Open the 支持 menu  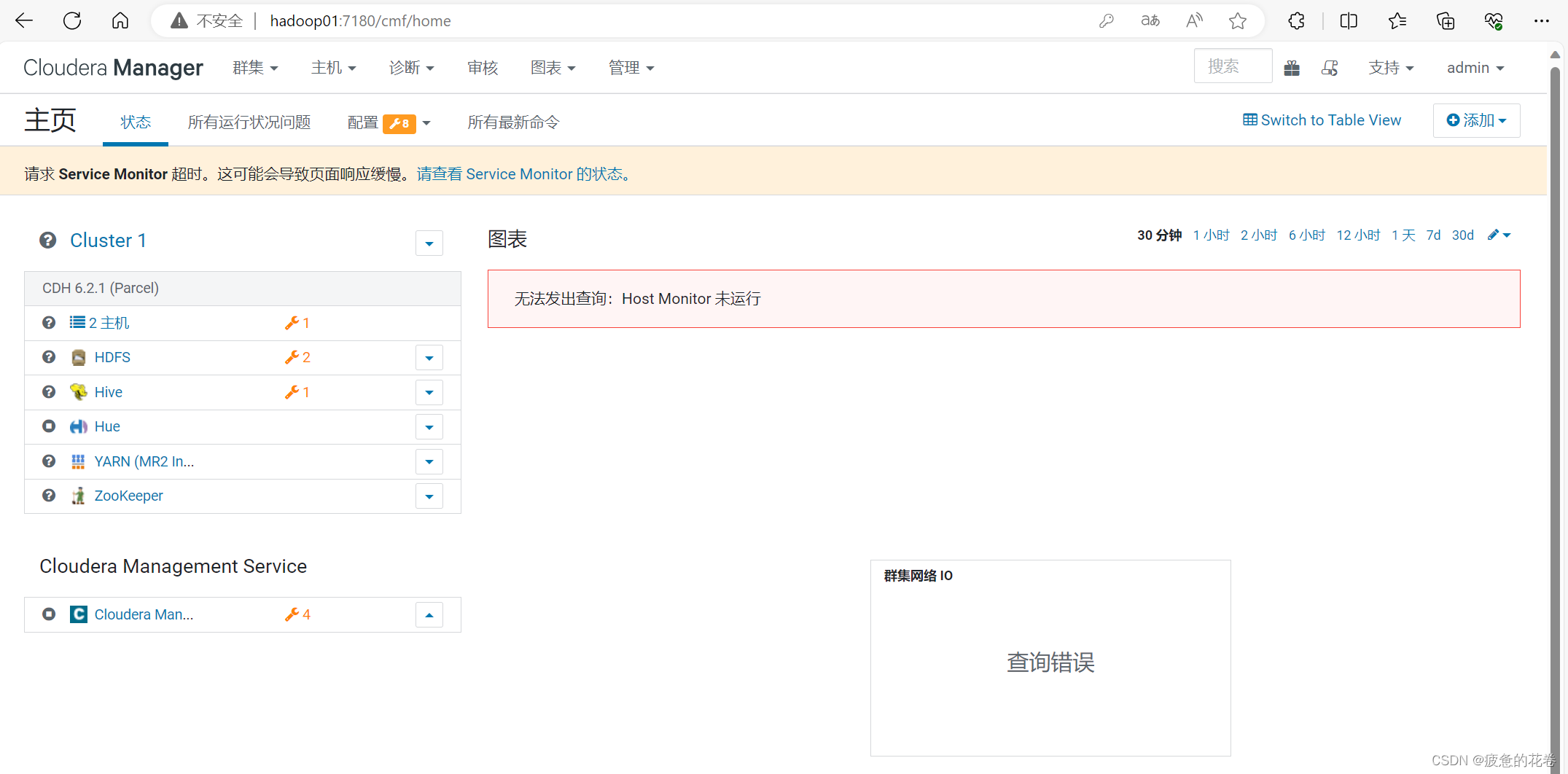[x=1391, y=68]
